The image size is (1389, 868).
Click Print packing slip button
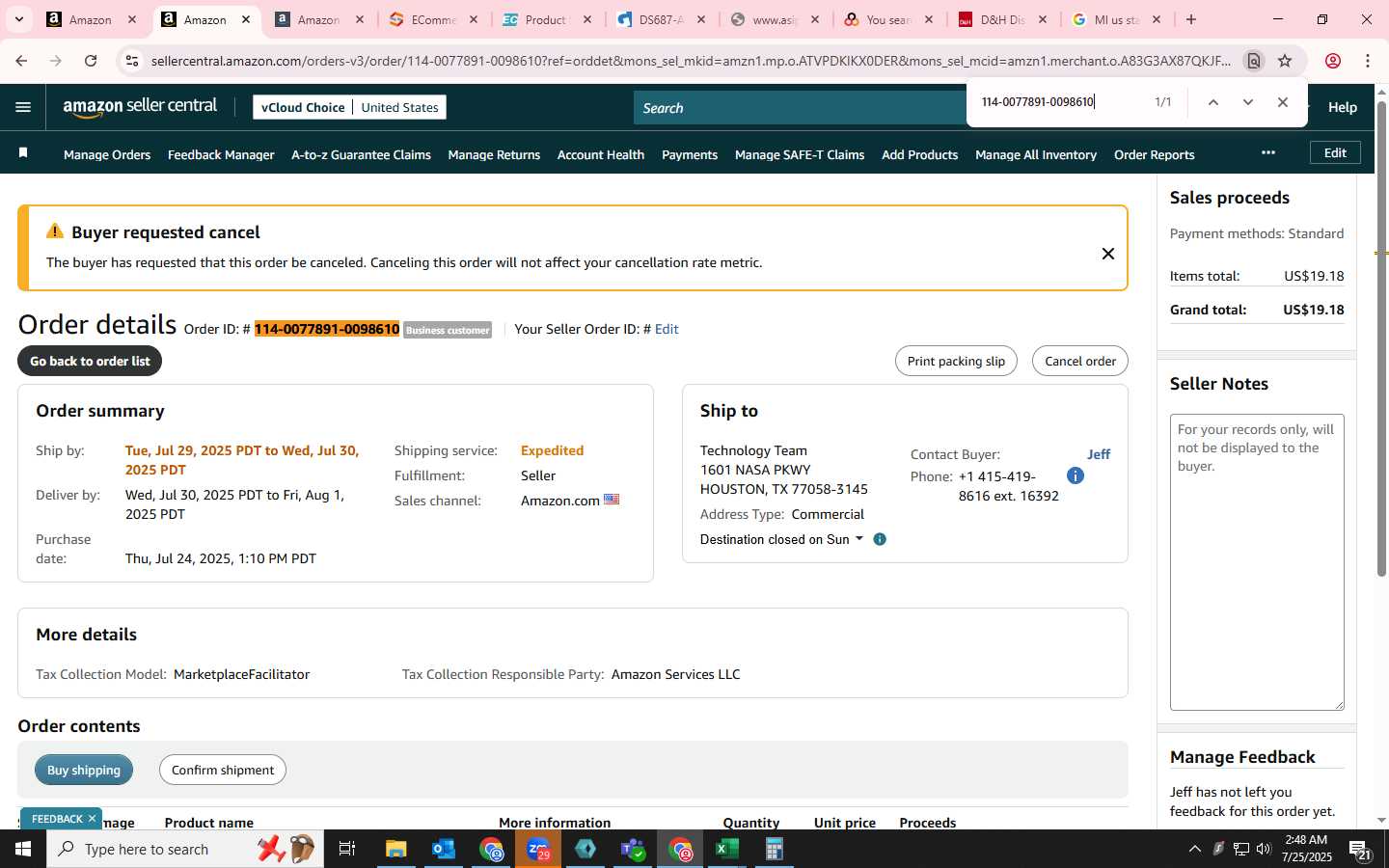coord(956,361)
